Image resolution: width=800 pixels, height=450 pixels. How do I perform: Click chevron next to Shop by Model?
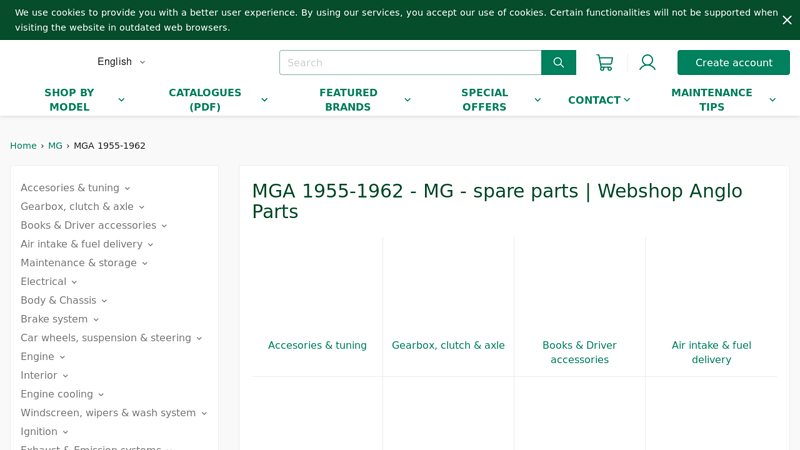pos(121,100)
